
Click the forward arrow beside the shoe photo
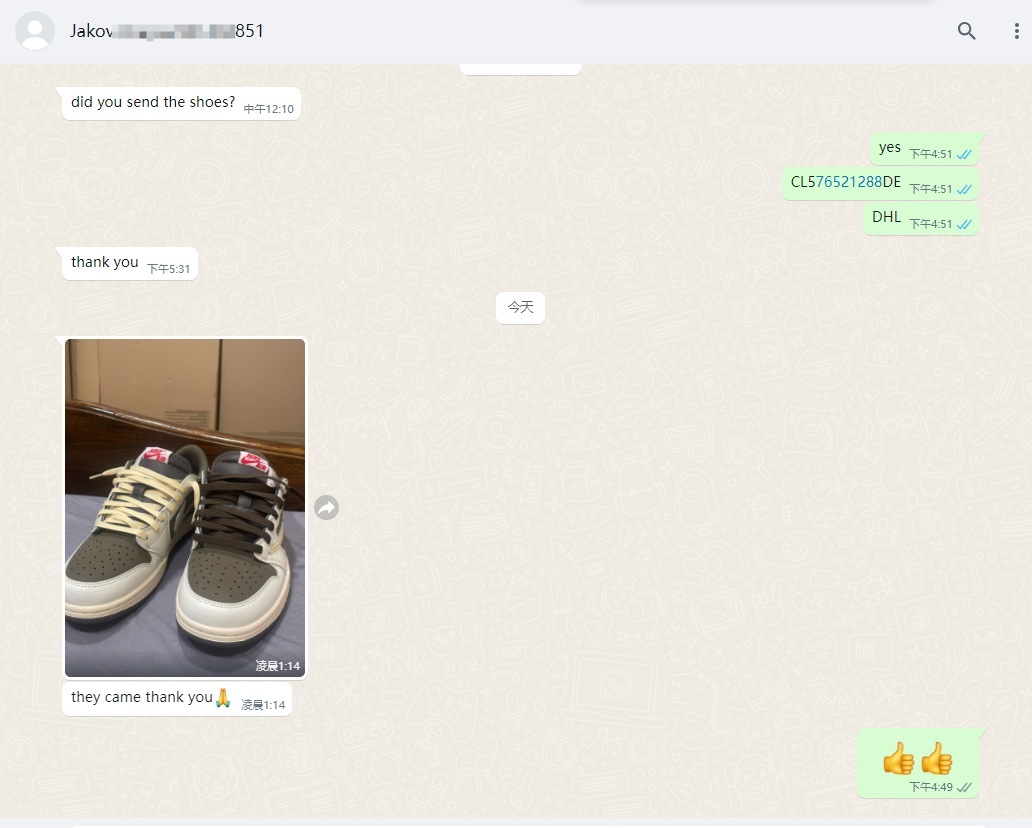click(326, 508)
